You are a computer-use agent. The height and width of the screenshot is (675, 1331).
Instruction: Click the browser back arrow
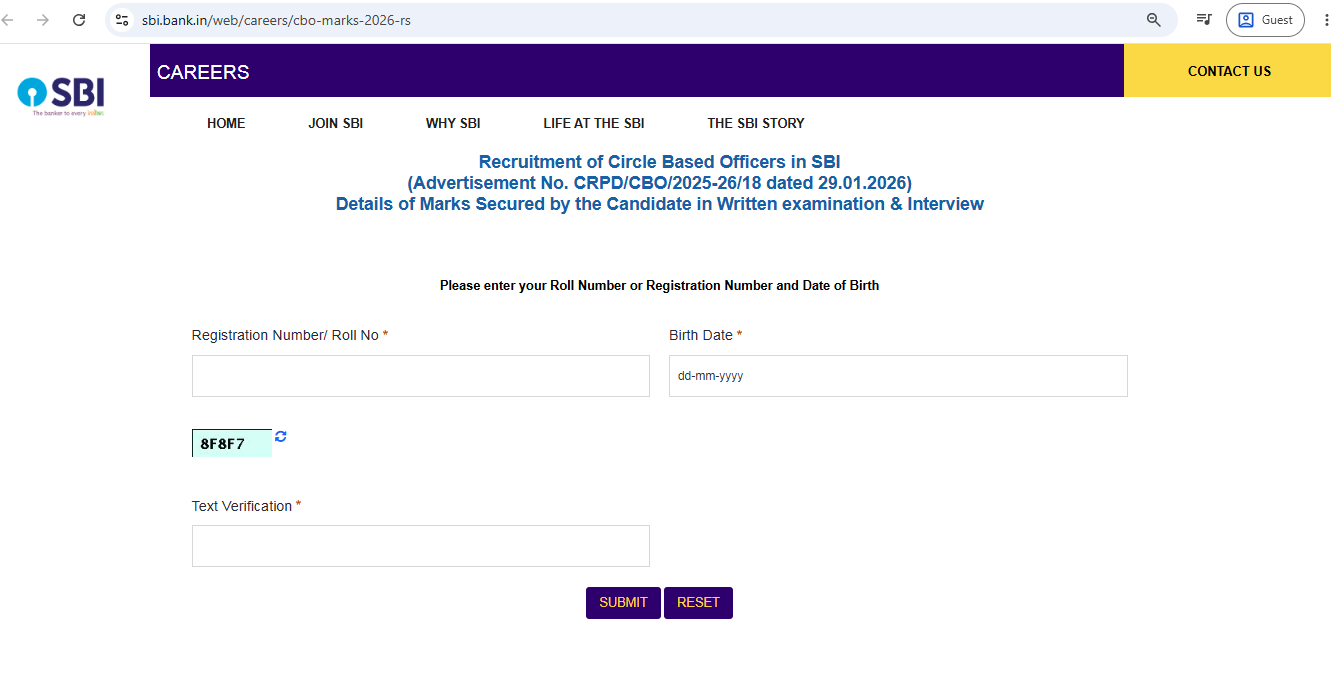pyautogui.click(x=8, y=20)
